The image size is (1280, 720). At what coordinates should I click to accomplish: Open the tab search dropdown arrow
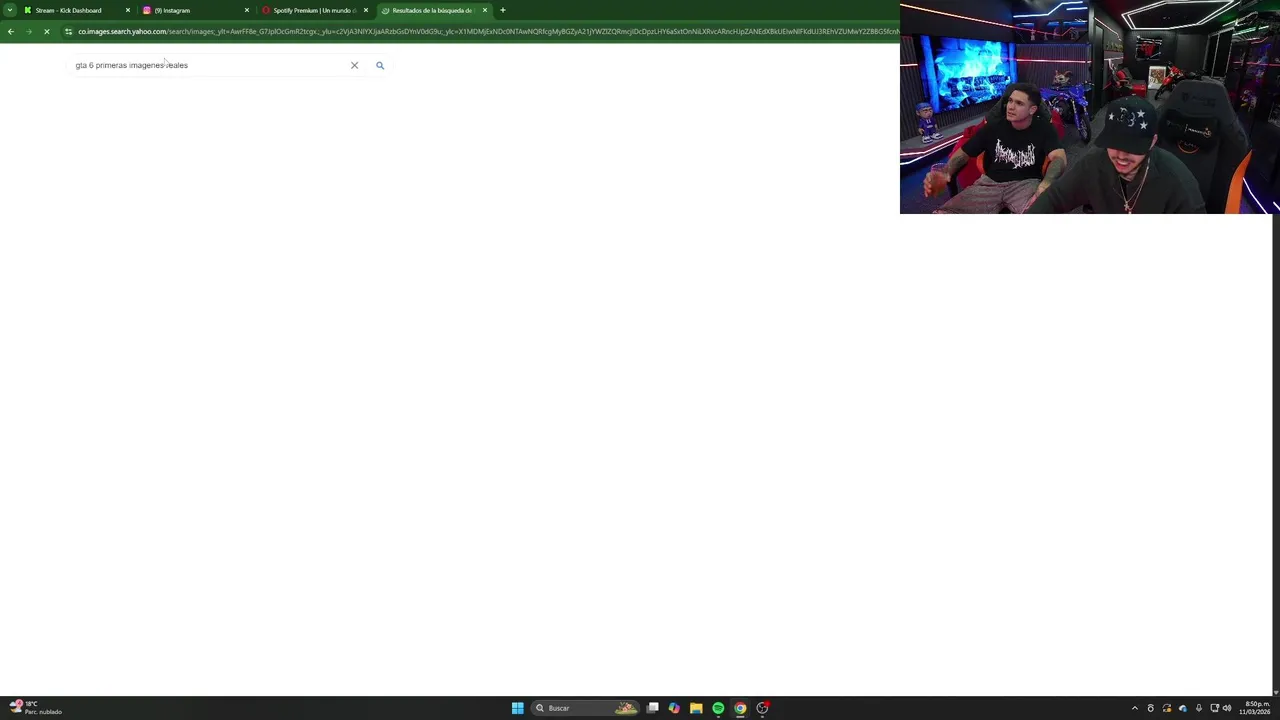click(x=9, y=10)
